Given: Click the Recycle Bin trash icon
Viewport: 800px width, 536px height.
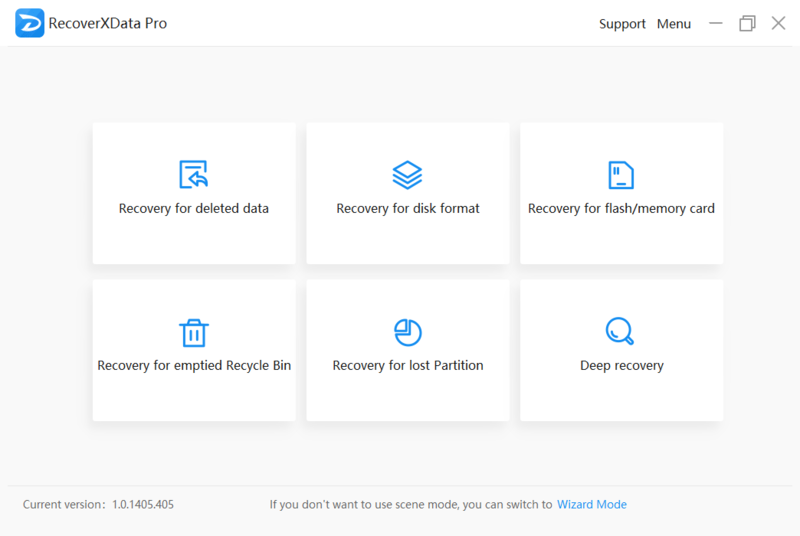Looking at the screenshot, I should click(x=194, y=333).
